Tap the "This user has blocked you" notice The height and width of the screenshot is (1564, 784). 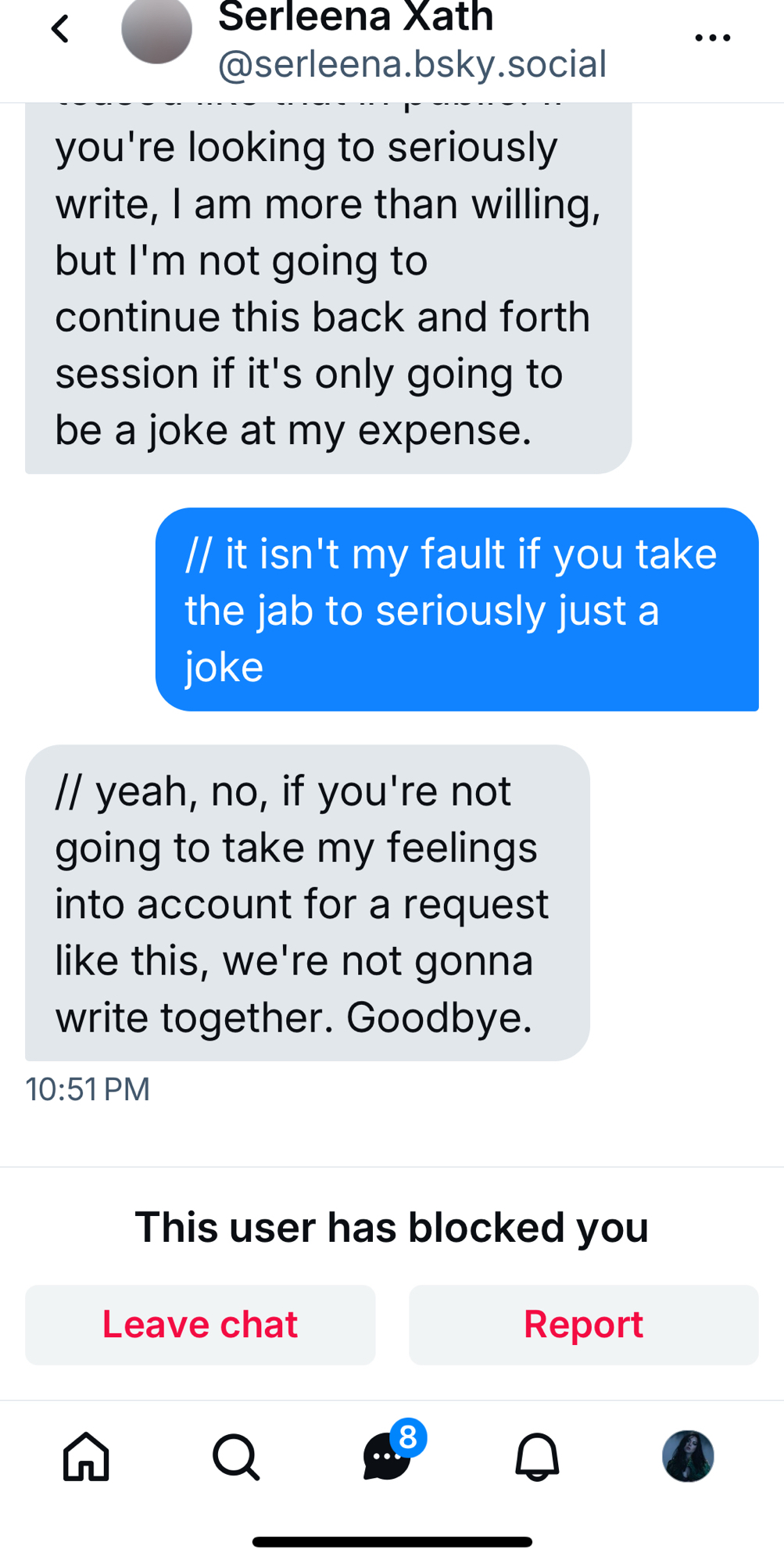(x=392, y=1226)
